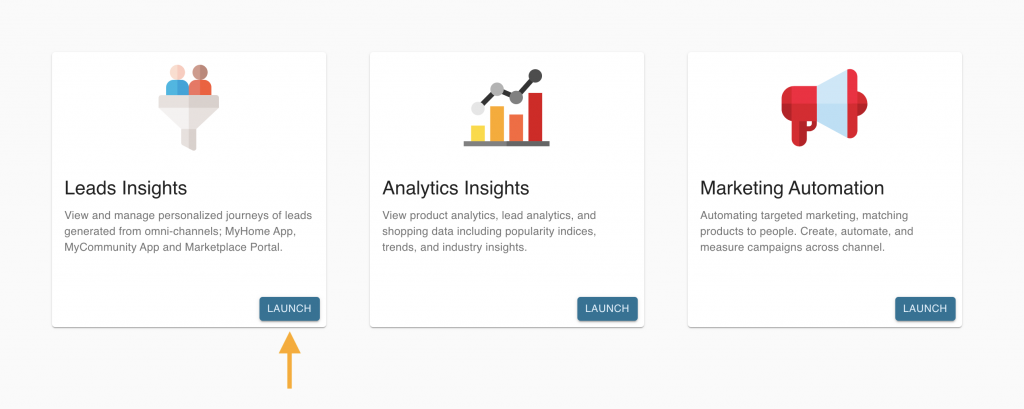
Task: Select the Leads Insights card title
Action: (126, 188)
